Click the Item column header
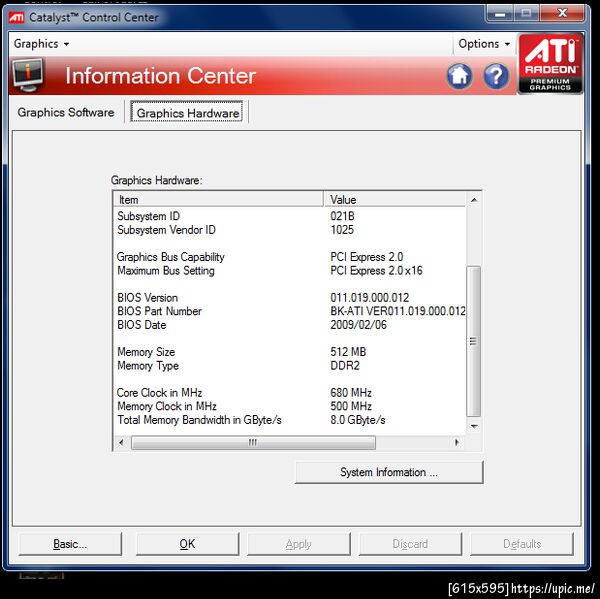Screen dimensions: 600x599 coord(218,199)
